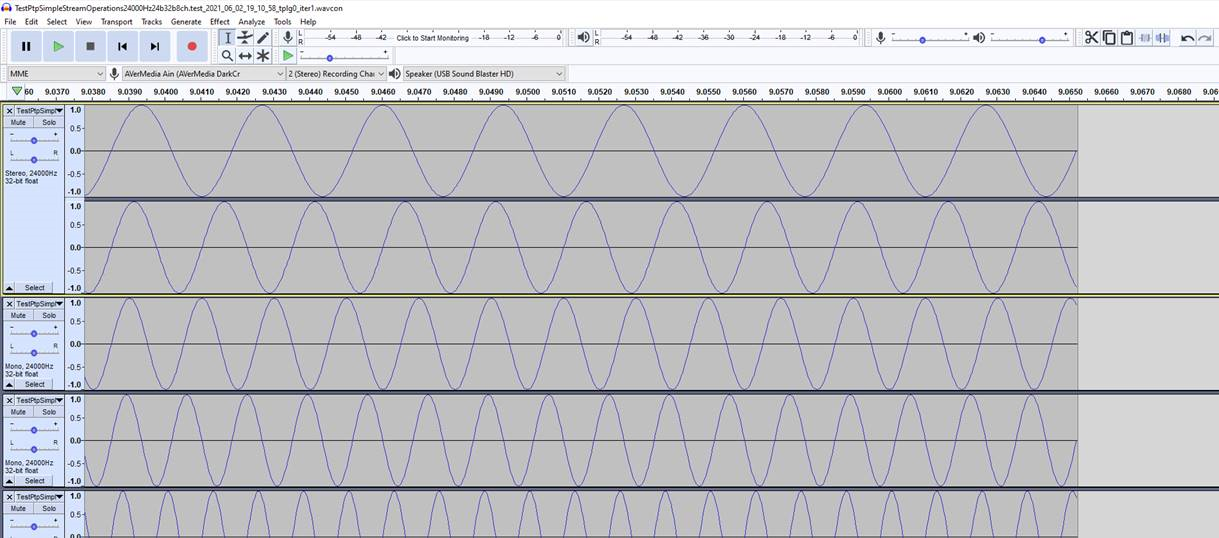Open the MME audio host dropdown
Image resolution: width=1219 pixels, height=538 pixels.
[x=56, y=73]
